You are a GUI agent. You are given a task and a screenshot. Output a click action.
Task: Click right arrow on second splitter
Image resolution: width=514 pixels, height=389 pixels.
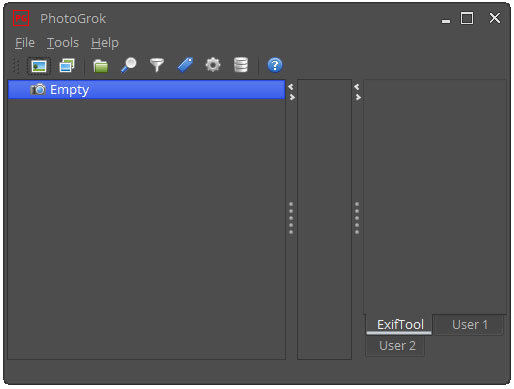click(x=358, y=97)
